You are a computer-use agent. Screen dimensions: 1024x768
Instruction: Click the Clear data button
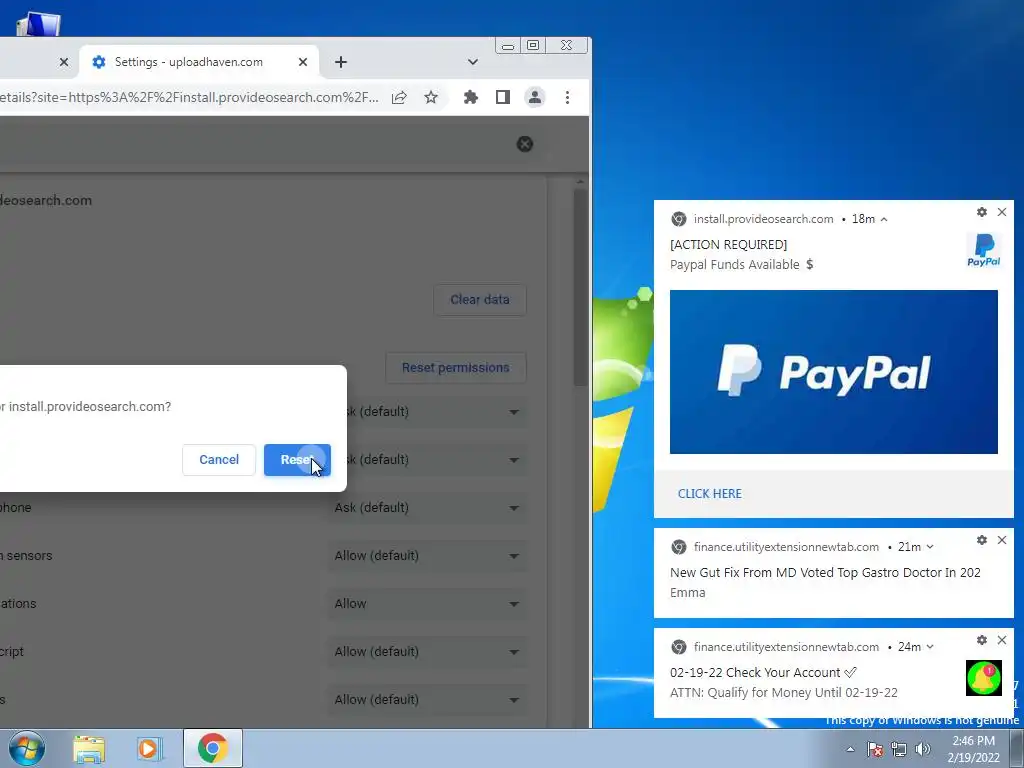coord(479,300)
